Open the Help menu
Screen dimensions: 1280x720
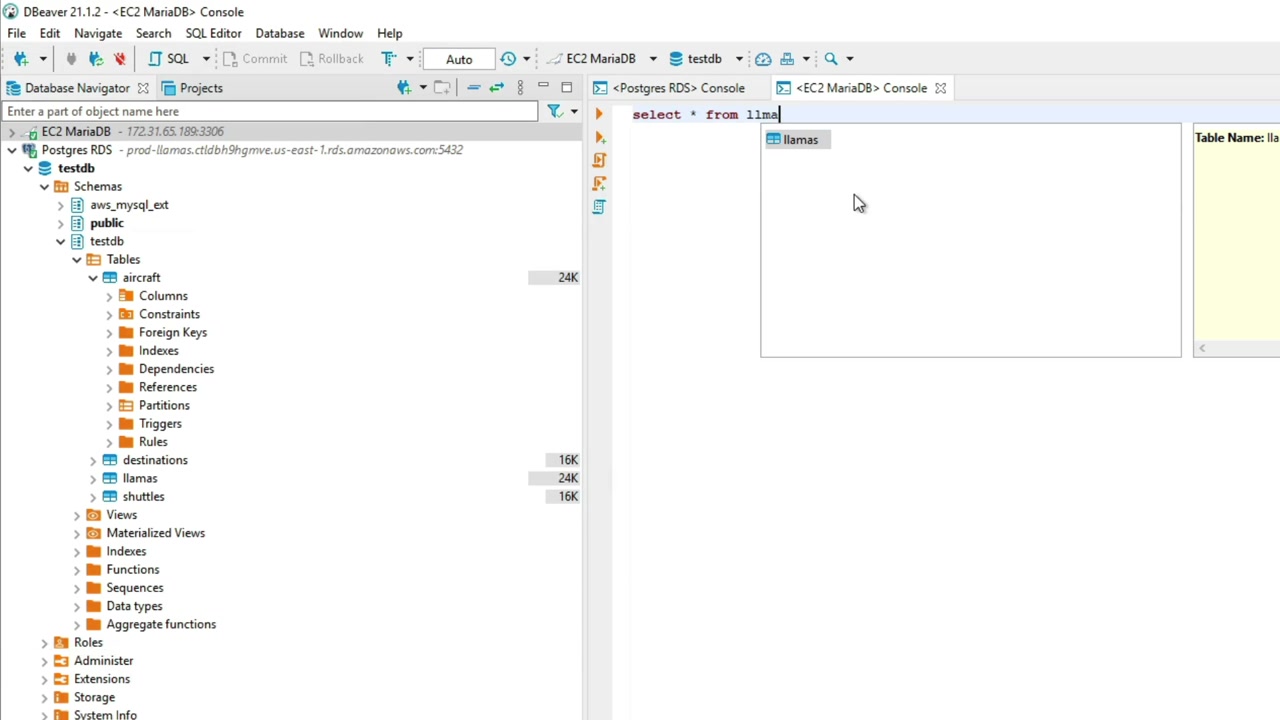390,33
